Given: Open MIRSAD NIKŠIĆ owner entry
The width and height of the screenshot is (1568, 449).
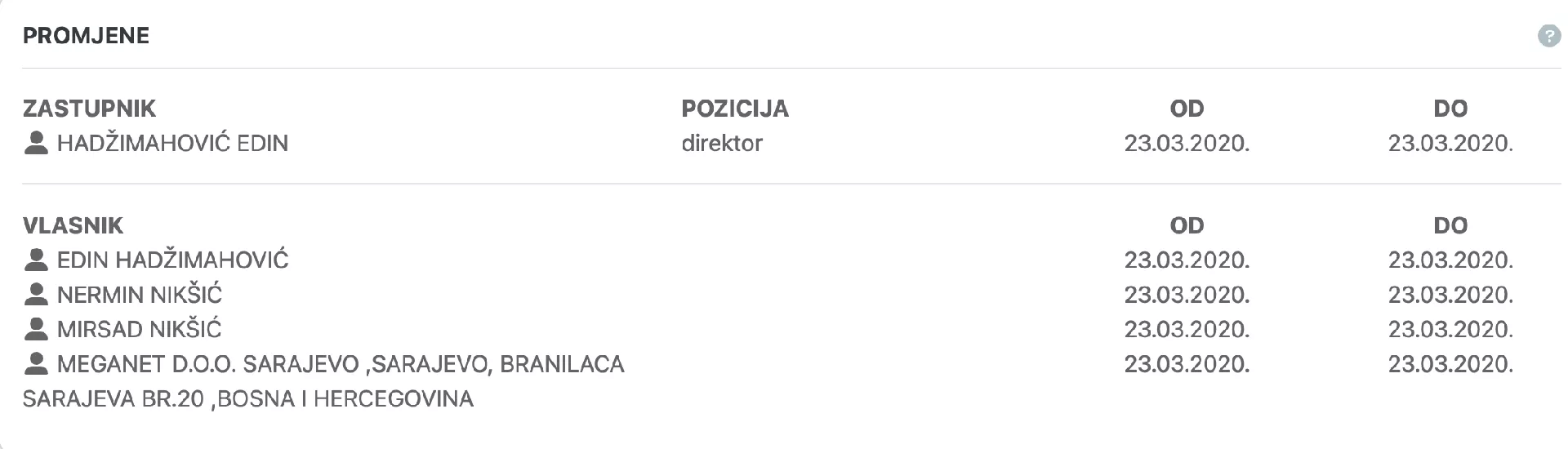Looking at the screenshot, I should pyautogui.click(x=140, y=330).
